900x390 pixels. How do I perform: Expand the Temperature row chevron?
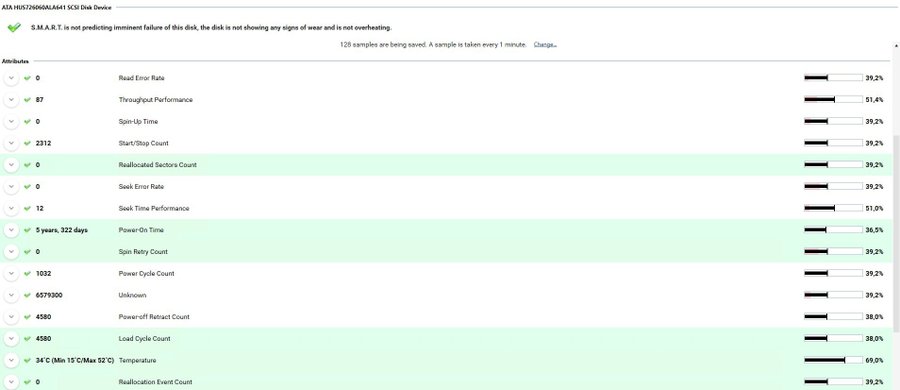click(x=11, y=361)
